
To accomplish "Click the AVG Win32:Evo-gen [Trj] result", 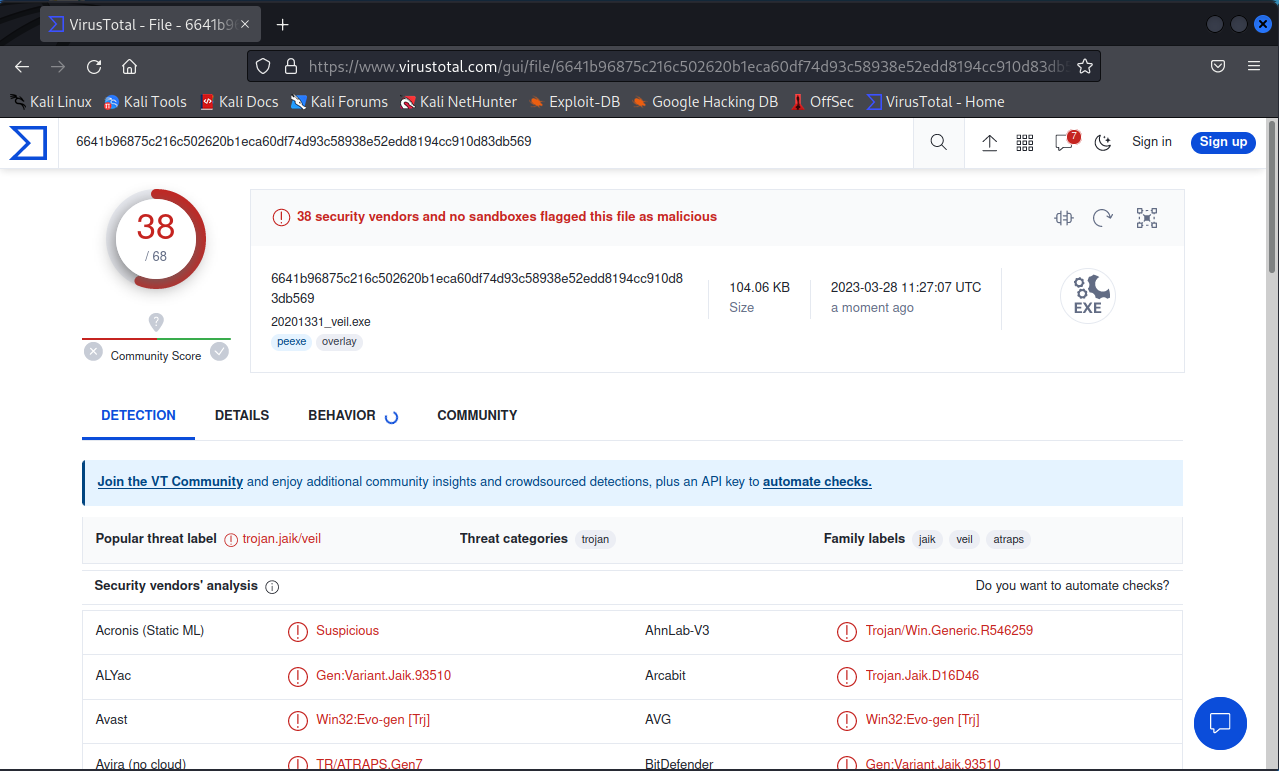I will (x=922, y=720).
